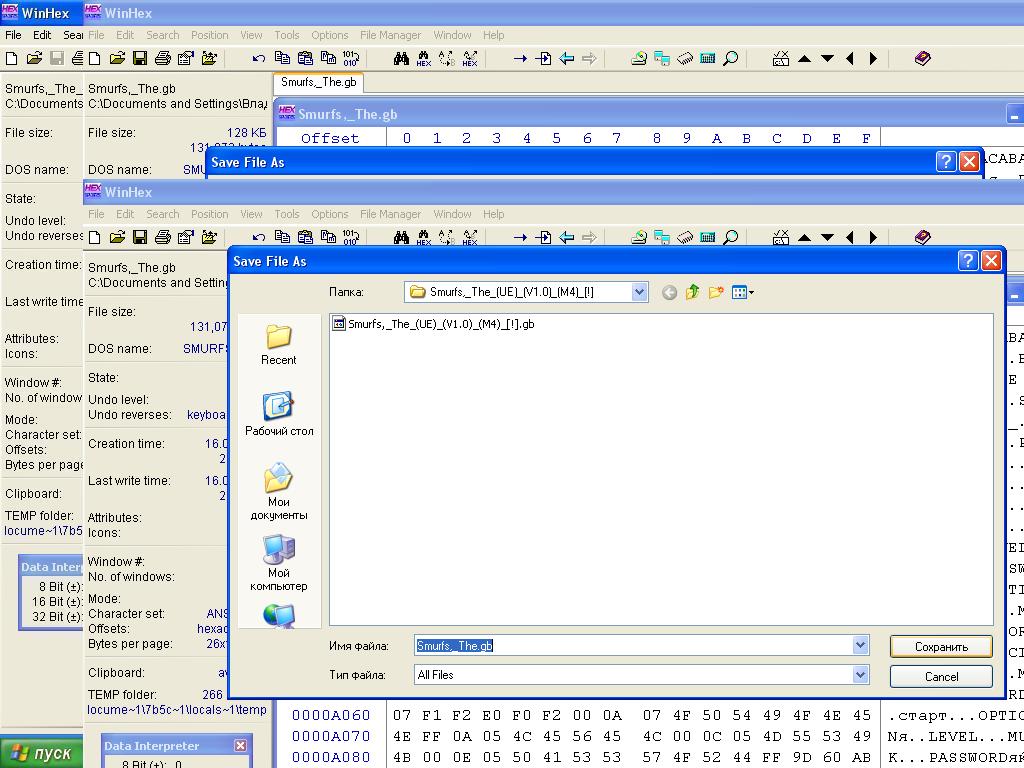The image size is (1024, 768).
Task: Click Copy block icon in top toolbar
Action: click(282, 59)
